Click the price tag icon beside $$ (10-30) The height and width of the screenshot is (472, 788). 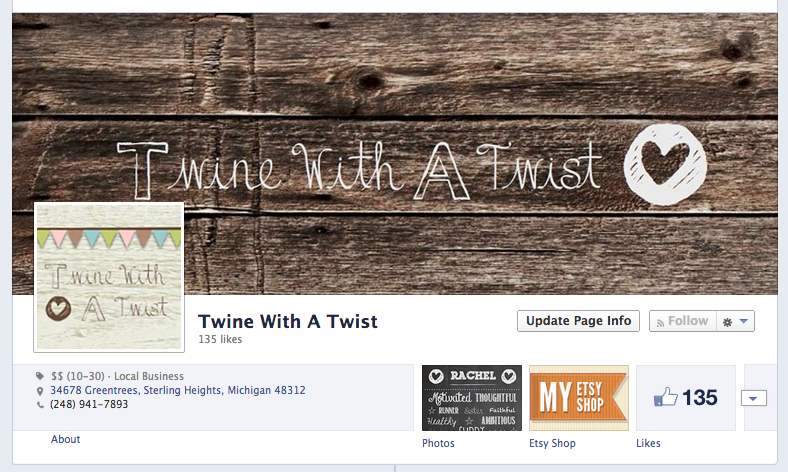point(40,376)
